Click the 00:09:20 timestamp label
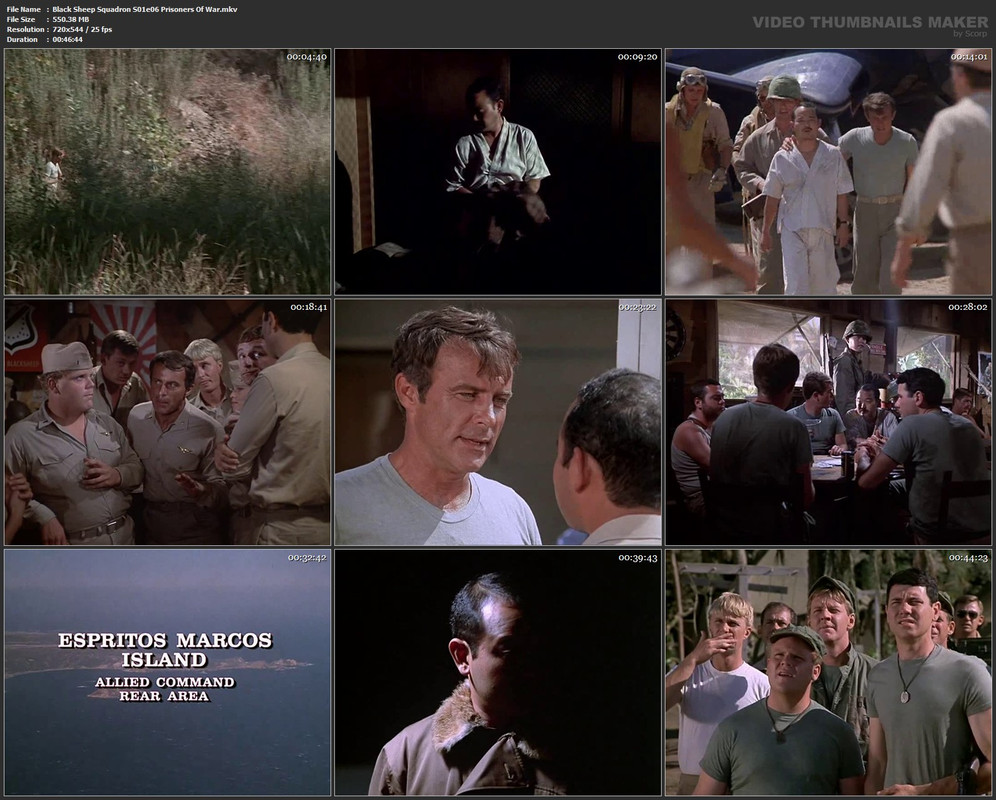 pos(638,57)
